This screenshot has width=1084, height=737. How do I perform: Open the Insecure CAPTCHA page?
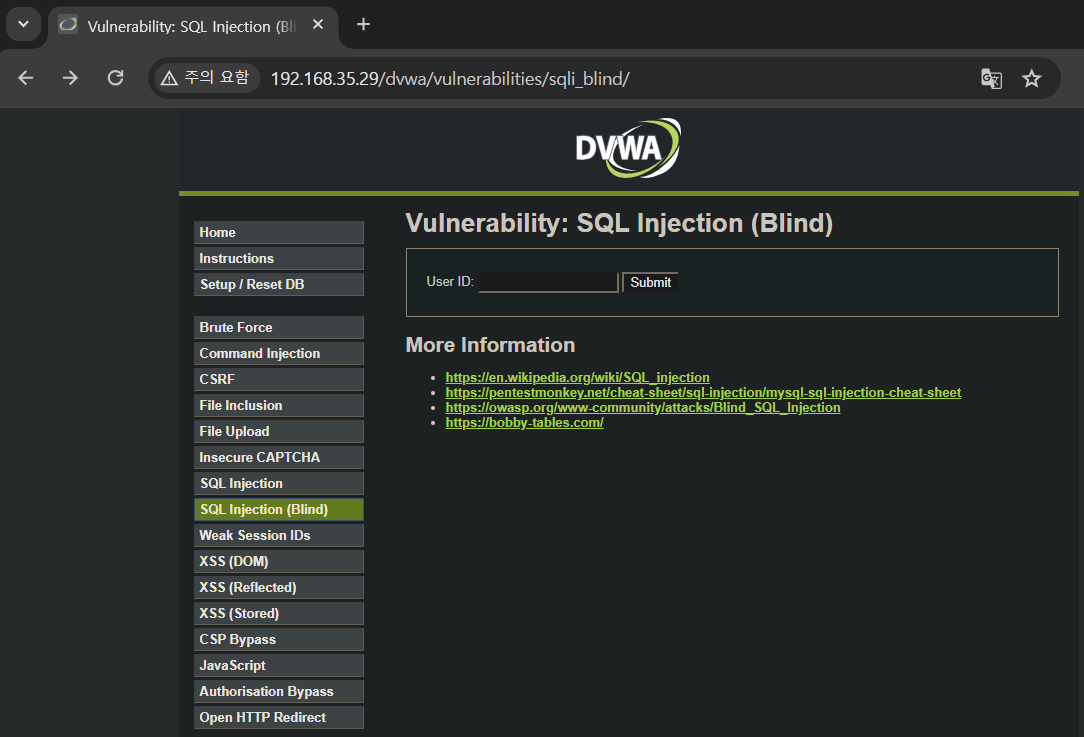(x=279, y=458)
